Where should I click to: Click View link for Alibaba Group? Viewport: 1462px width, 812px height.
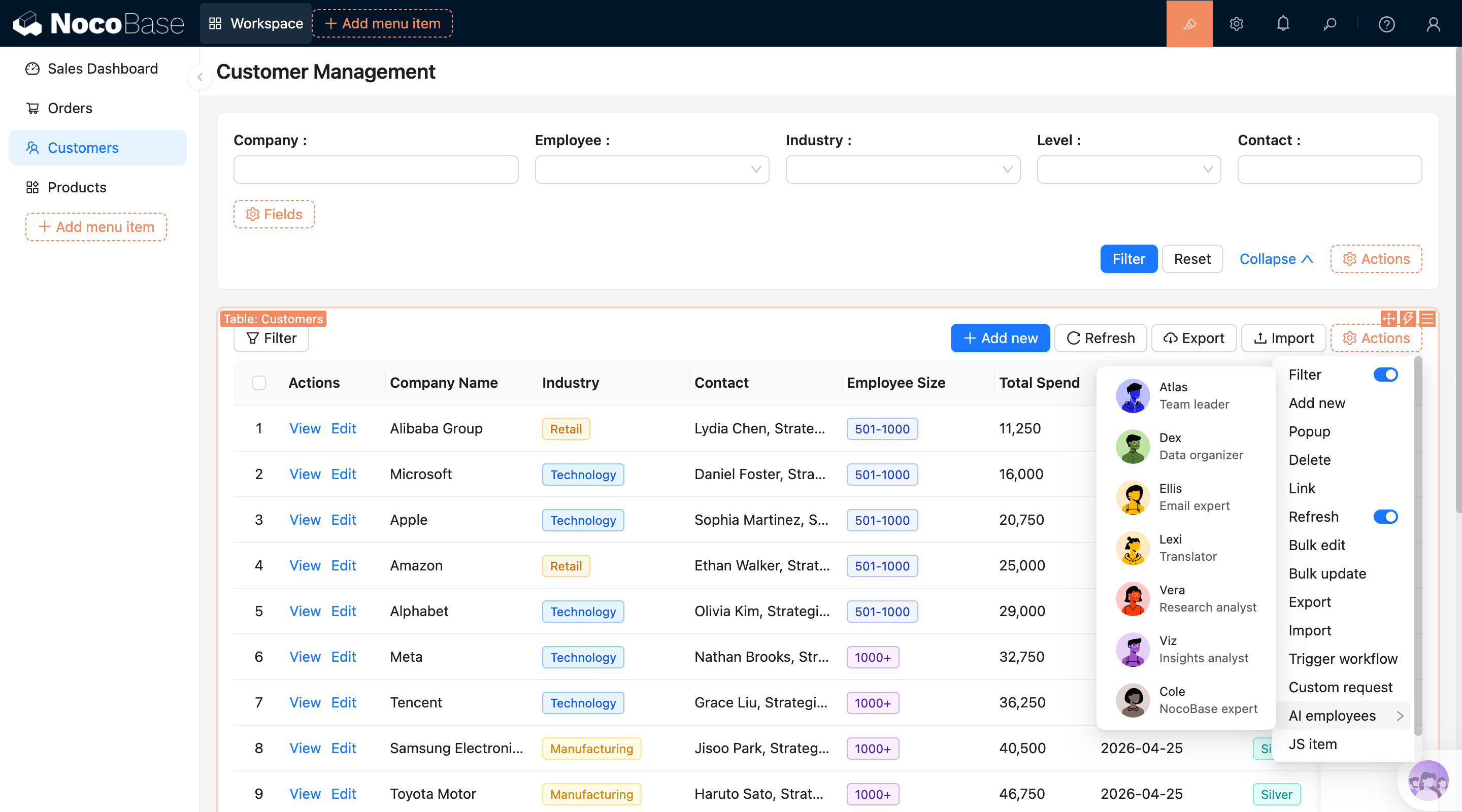point(305,428)
